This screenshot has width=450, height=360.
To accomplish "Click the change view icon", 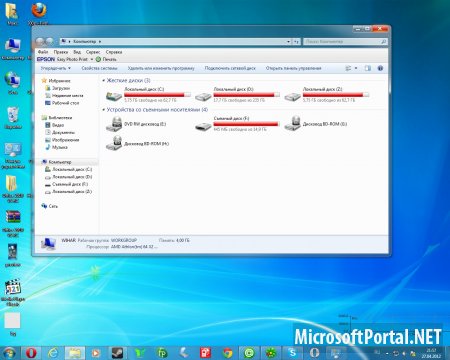I will pyautogui.click(x=348, y=68).
